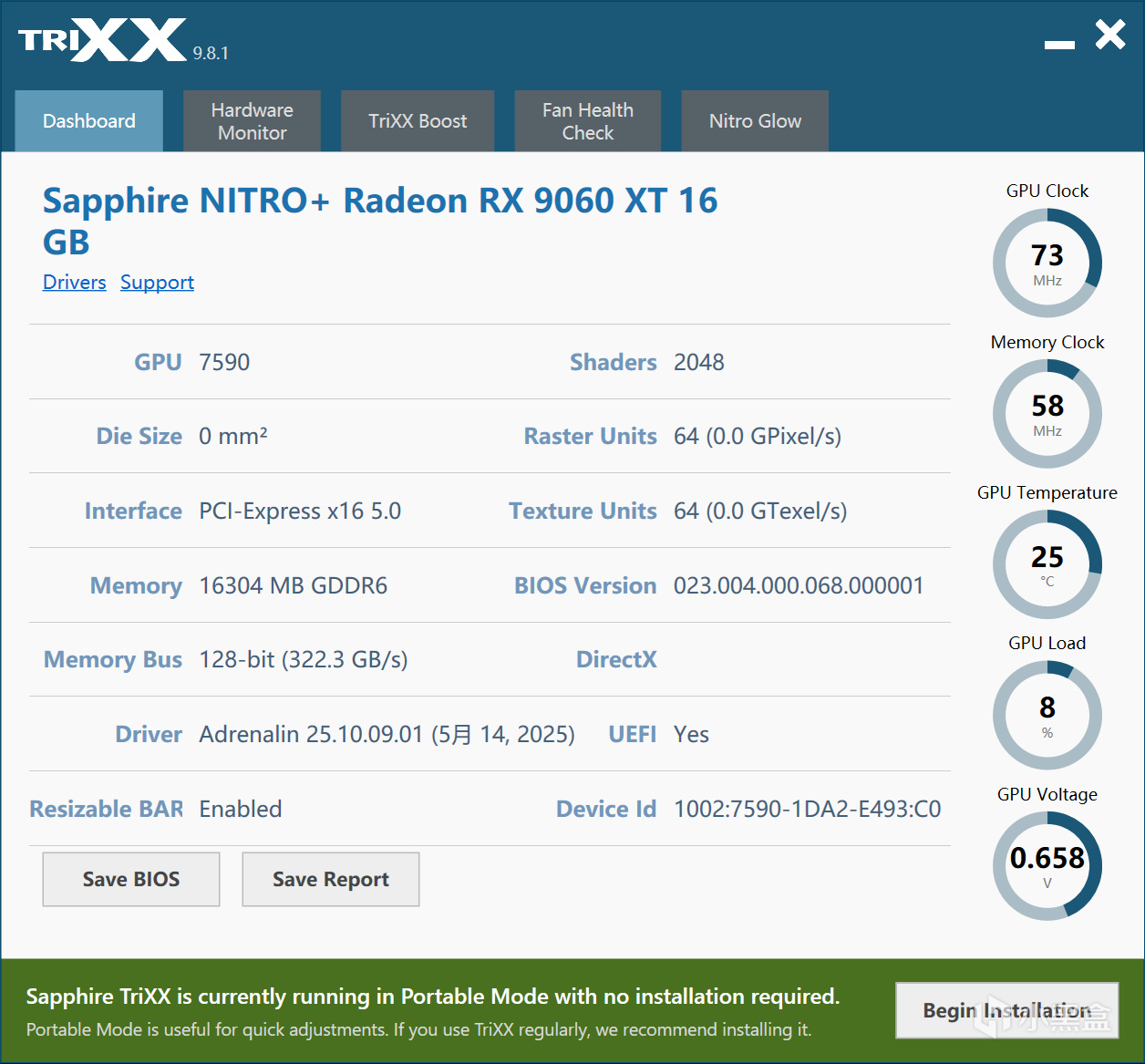Click the Memory Bus label
This screenshot has width=1145, height=1064.
point(113,659)
